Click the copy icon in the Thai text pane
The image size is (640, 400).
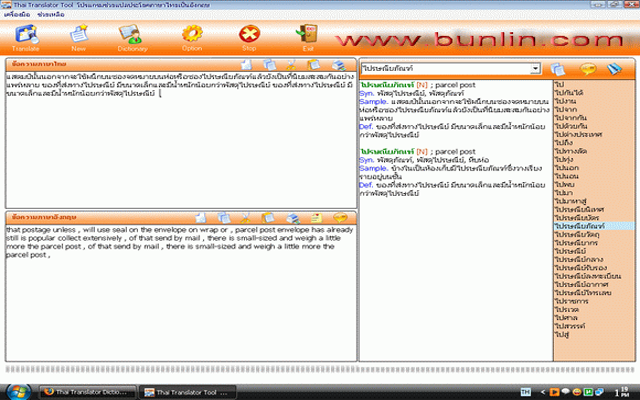269,65
